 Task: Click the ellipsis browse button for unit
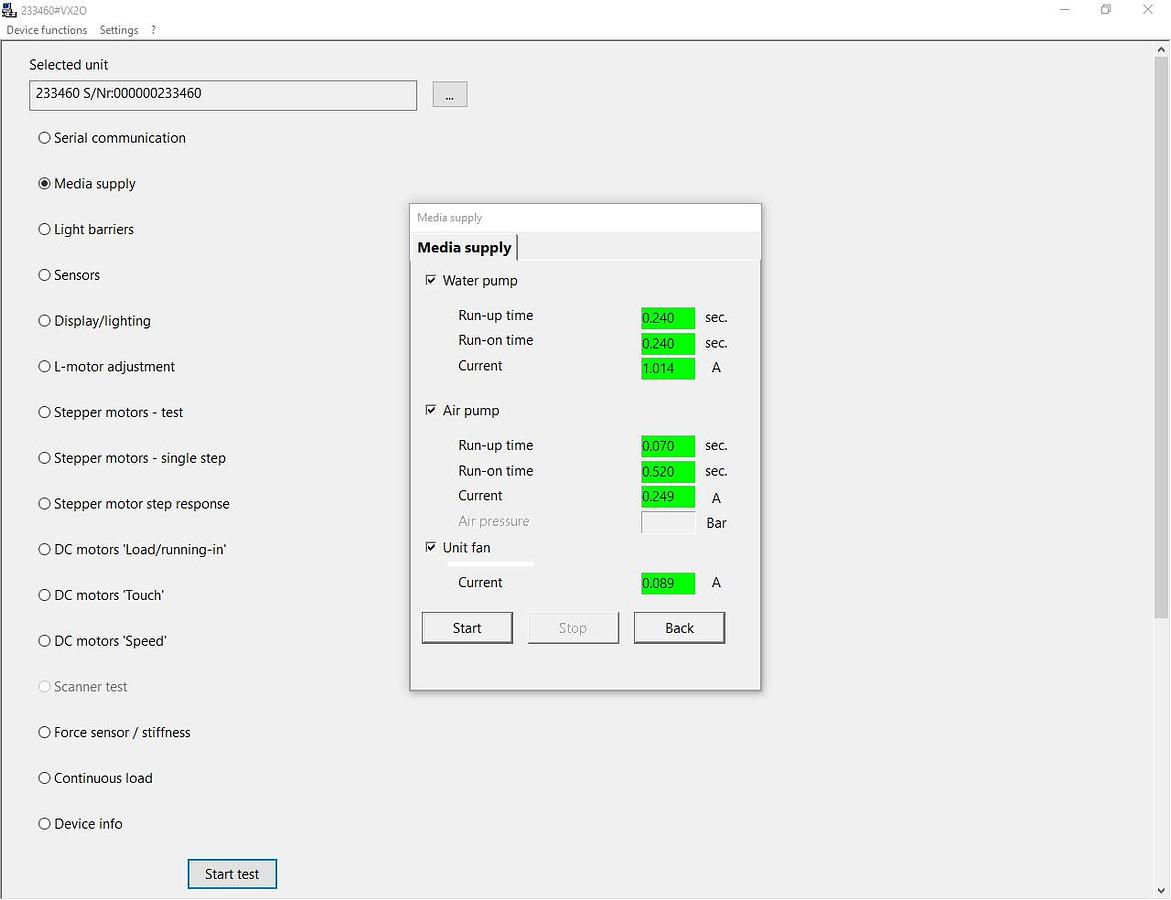[x=449, y=94]
